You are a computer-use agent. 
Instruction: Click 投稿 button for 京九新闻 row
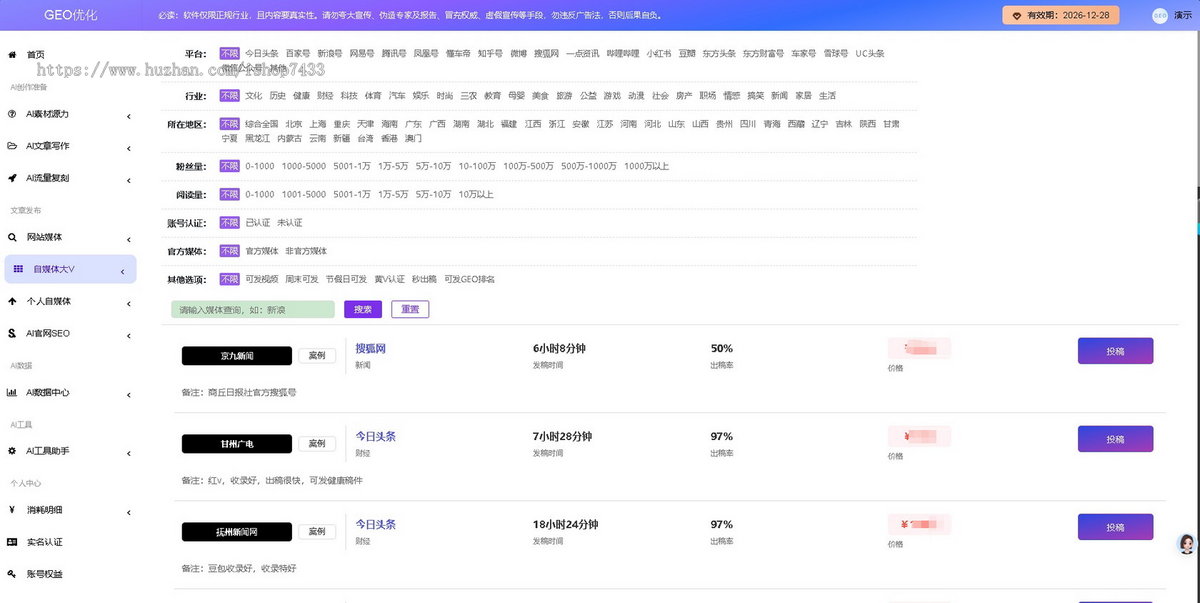1115,351
